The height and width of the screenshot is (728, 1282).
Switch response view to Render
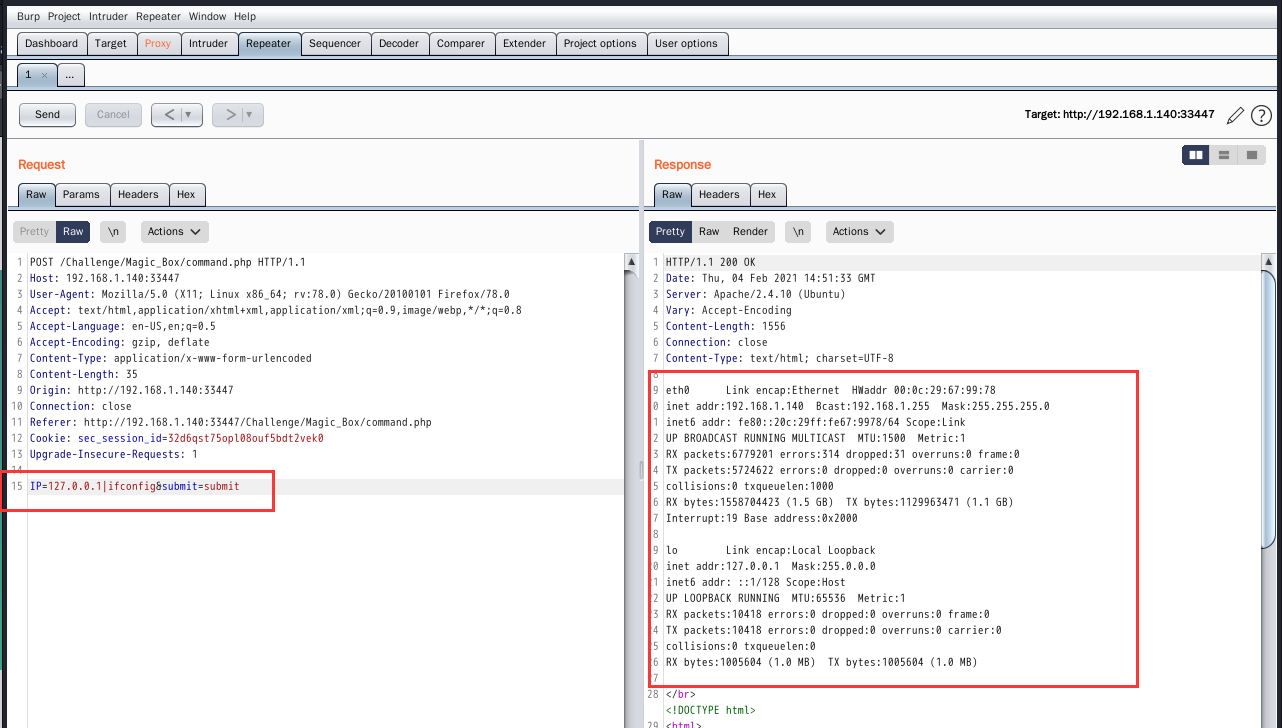click(750, 232)
